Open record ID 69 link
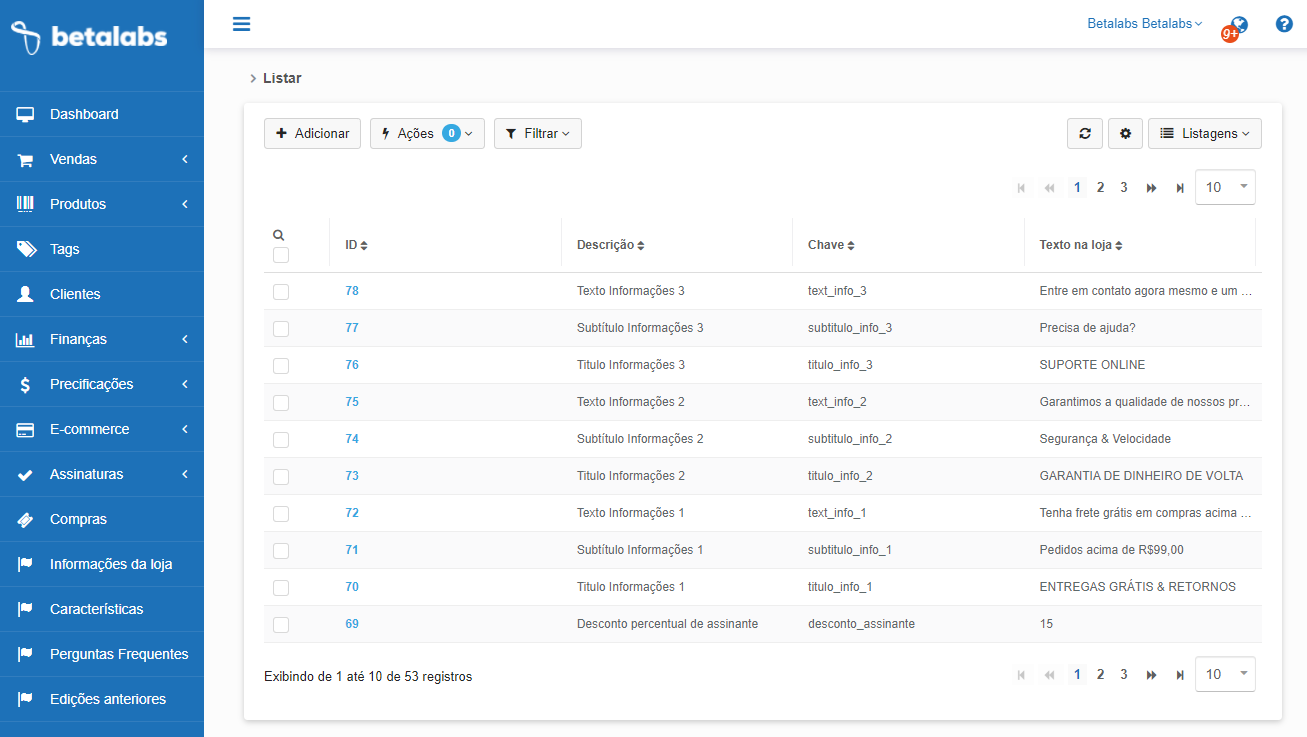 [x=352, y=624]
